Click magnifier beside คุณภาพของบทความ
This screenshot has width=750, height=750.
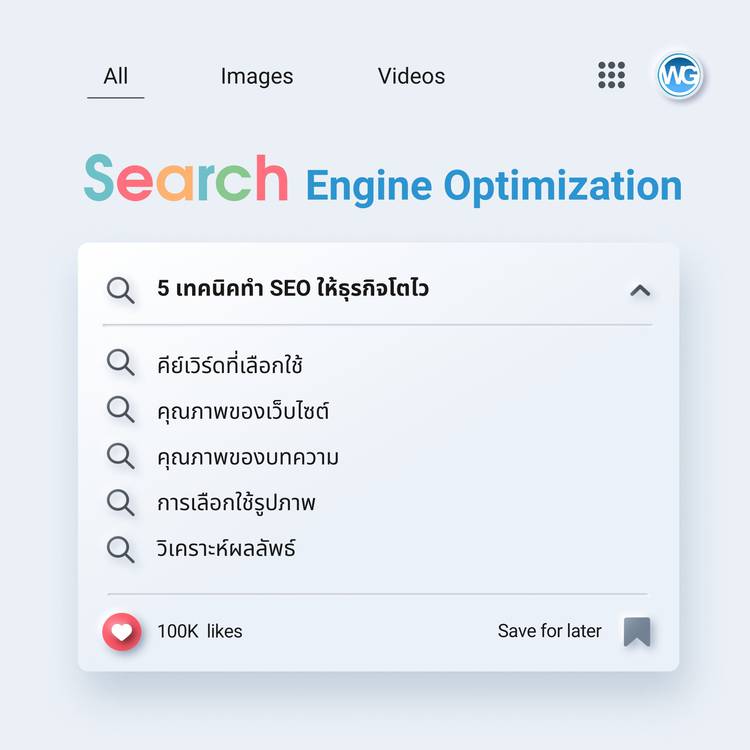coord(121,456)
